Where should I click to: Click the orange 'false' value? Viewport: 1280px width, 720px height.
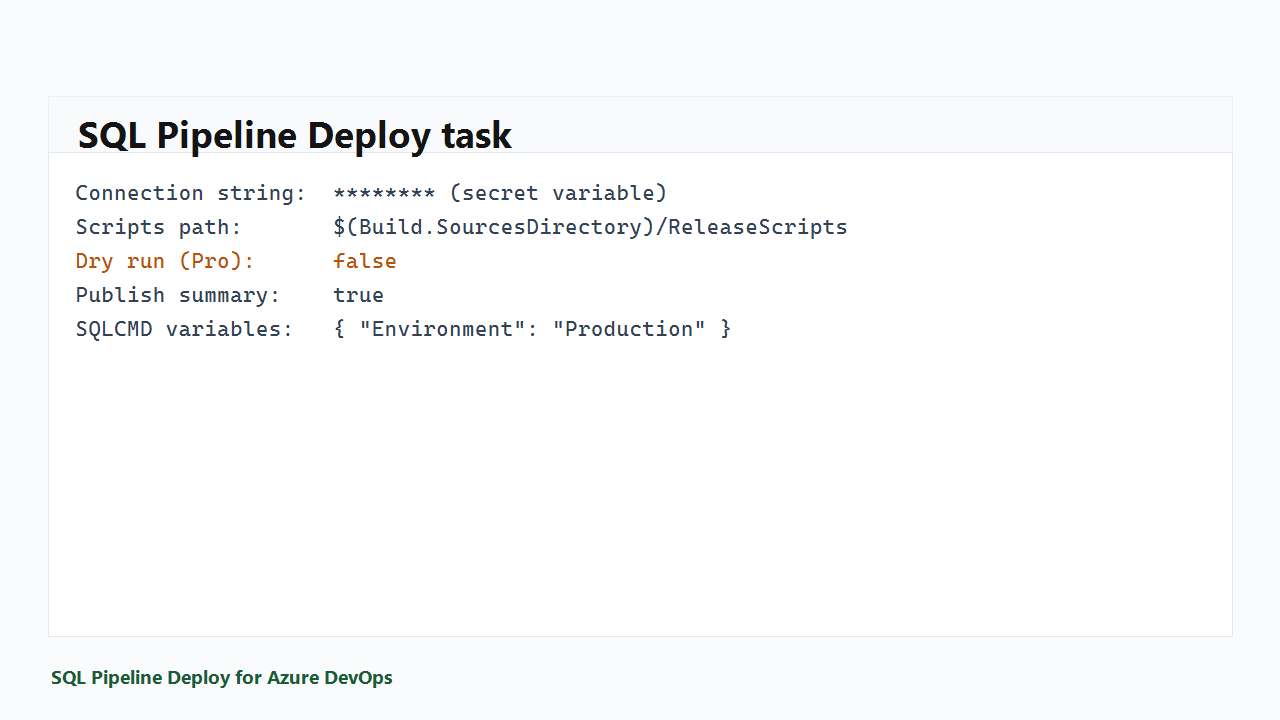(365, 261)
